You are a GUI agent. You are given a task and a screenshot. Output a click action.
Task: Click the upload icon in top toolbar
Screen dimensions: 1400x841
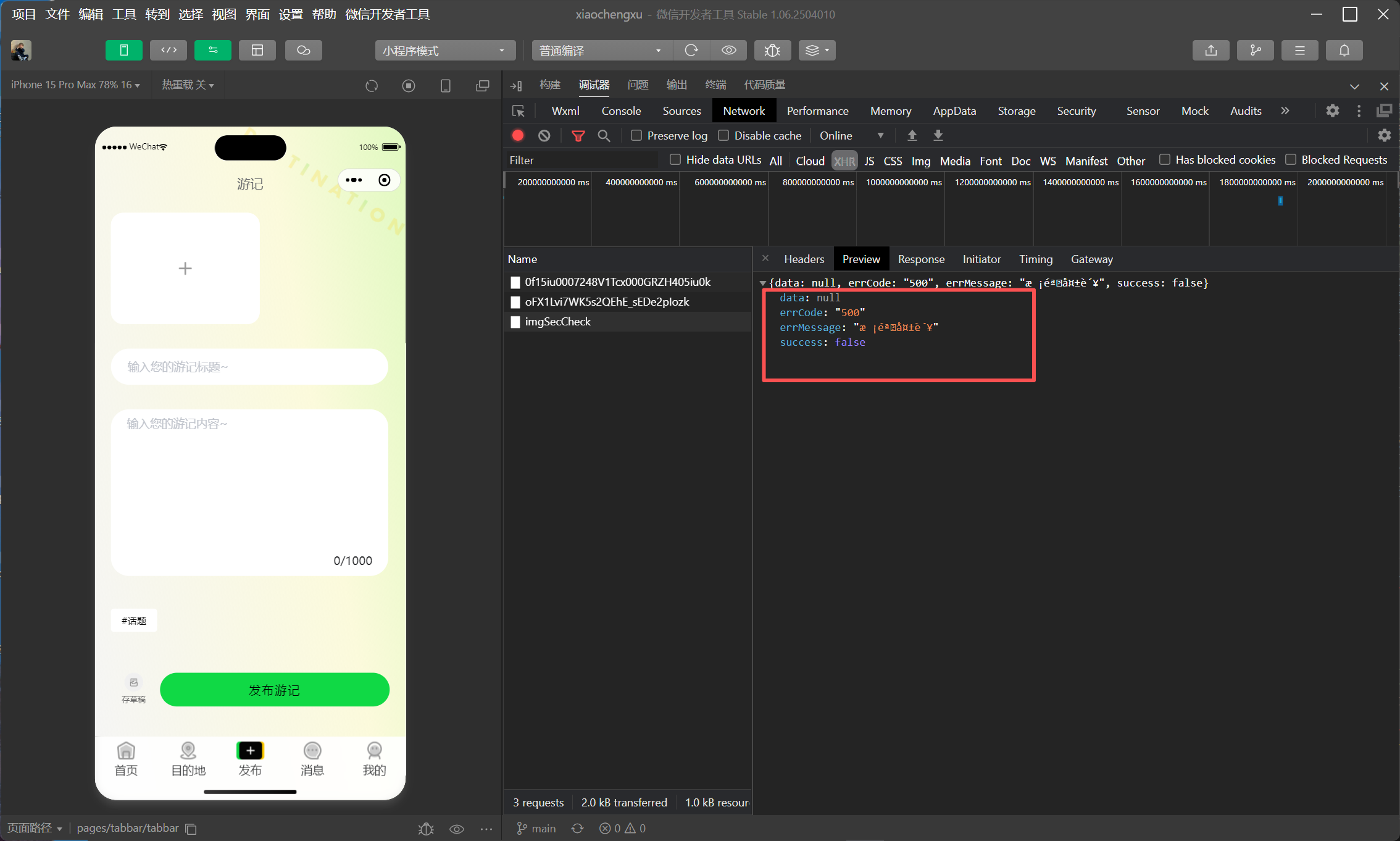(x=1210, y=50)
